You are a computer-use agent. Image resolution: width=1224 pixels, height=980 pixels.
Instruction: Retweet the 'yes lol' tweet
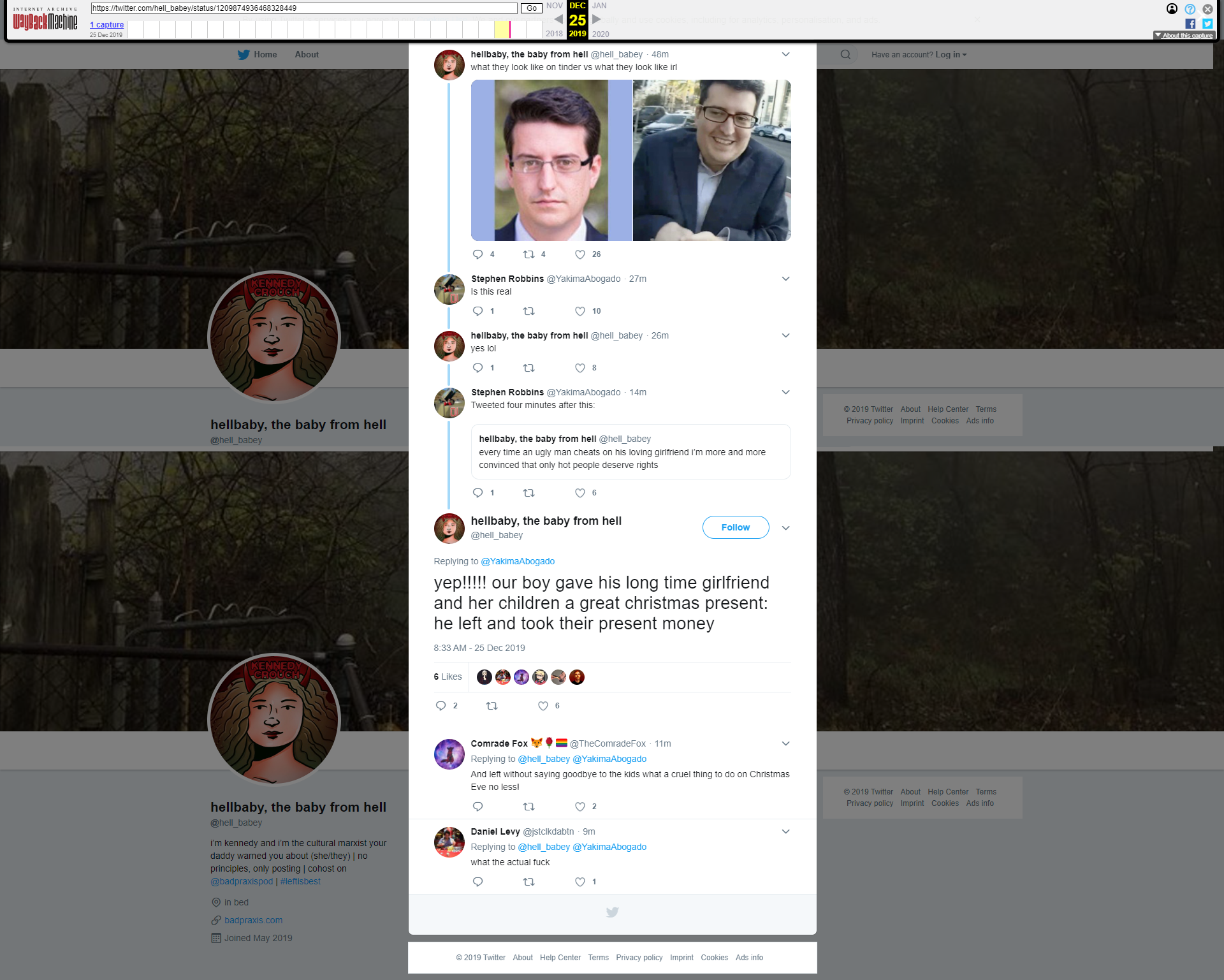click(528, 368)
